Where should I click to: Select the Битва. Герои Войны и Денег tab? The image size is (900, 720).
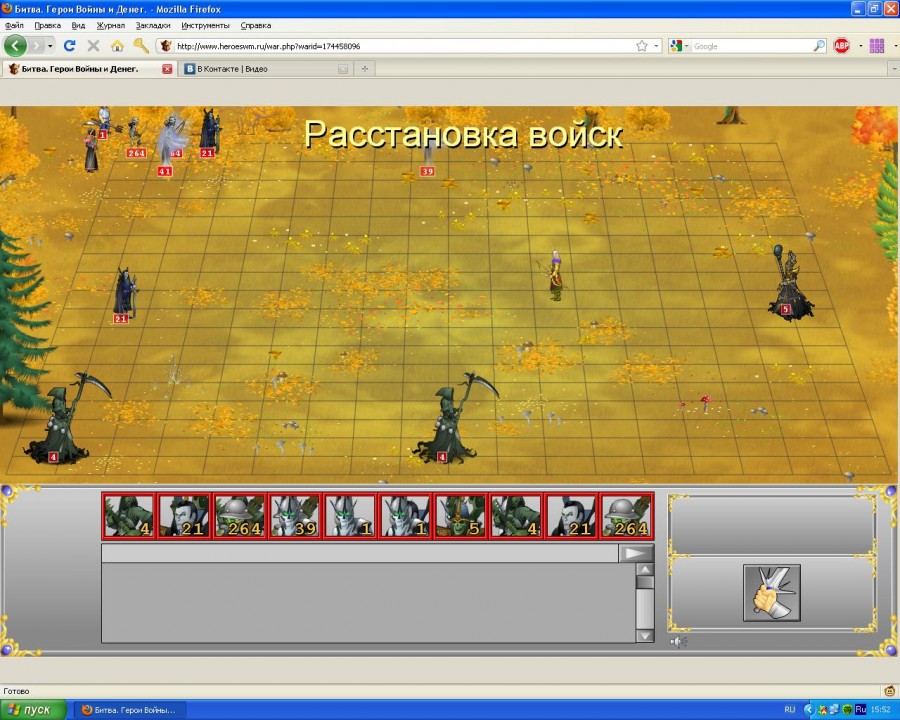pyautogui.click(x=89, y=69)
